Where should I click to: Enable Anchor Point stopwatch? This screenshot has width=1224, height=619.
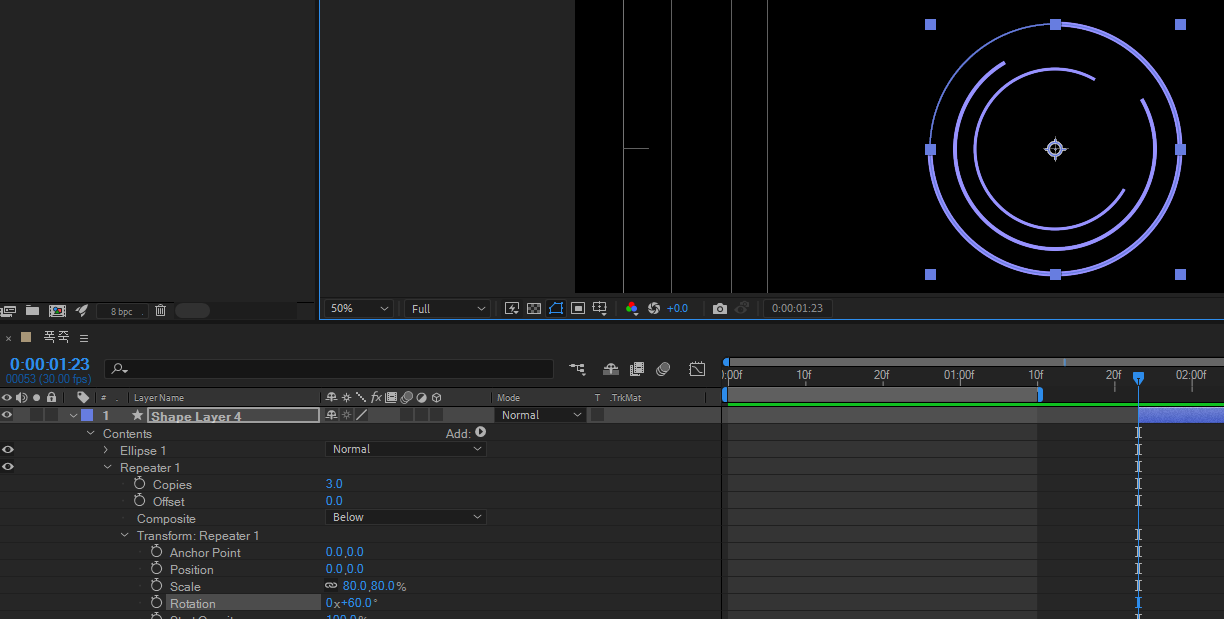point(156,552)
